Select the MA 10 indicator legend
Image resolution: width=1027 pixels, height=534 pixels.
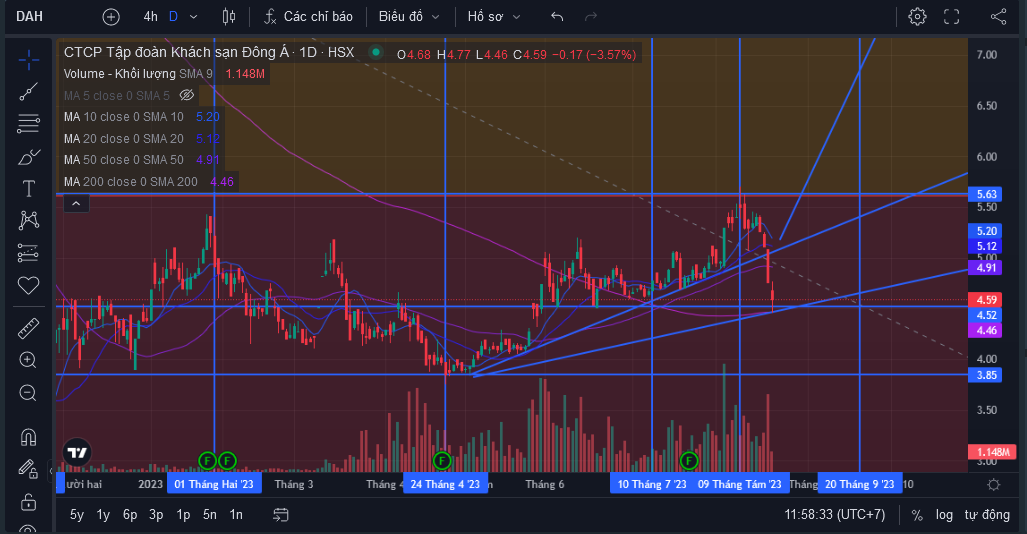124,117
